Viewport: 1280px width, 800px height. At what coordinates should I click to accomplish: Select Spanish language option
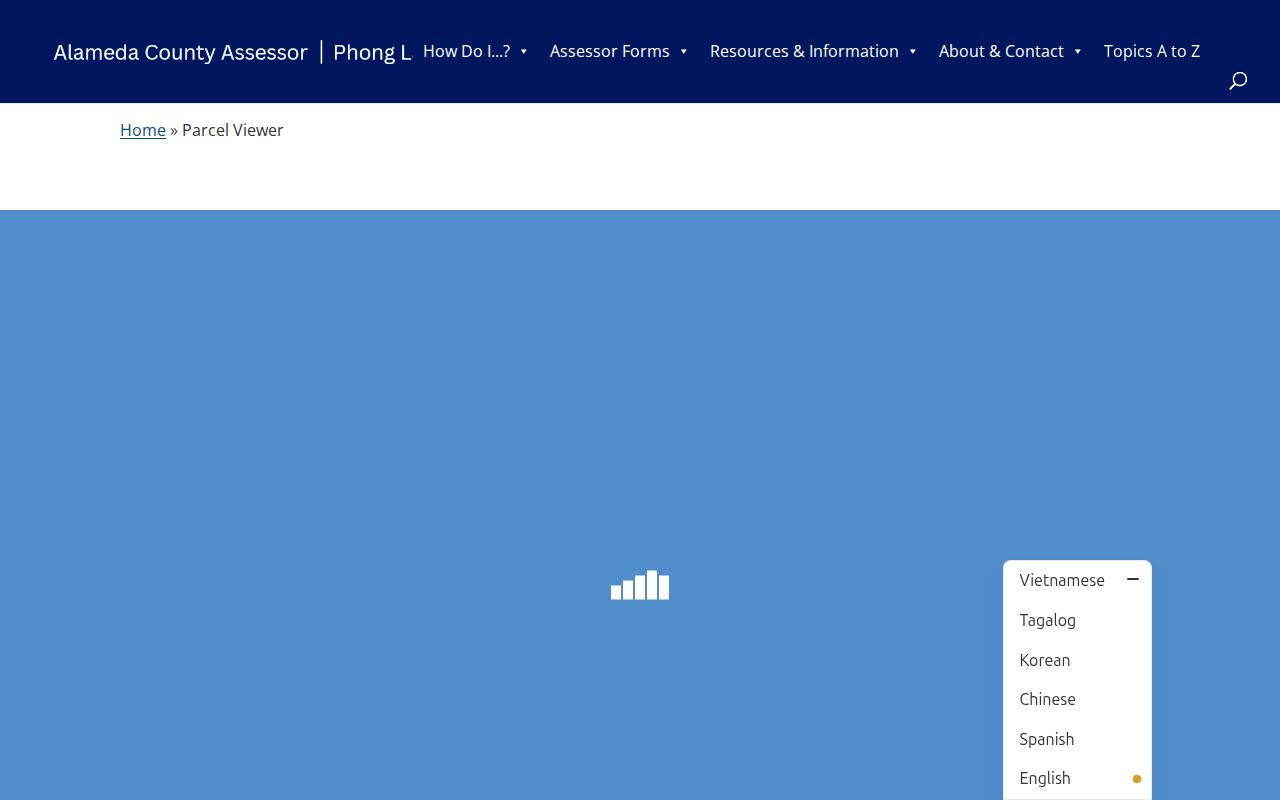coord(1047,739)
